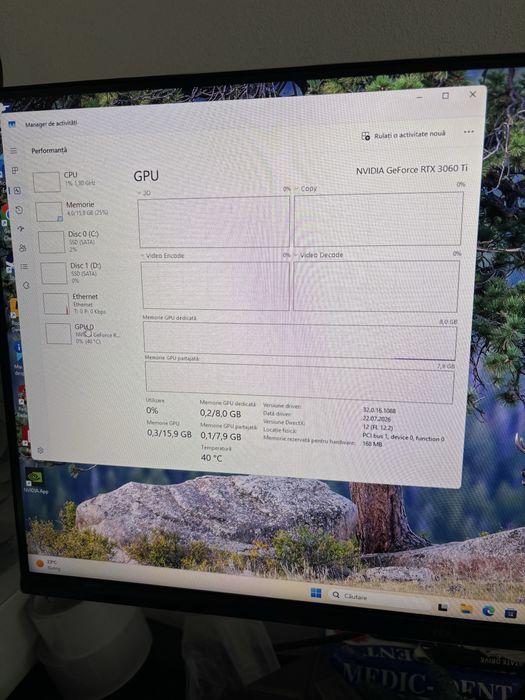The image size is (525, 700).
Task: Click the '40 °C' temperature value
Action: pos(211,458)
